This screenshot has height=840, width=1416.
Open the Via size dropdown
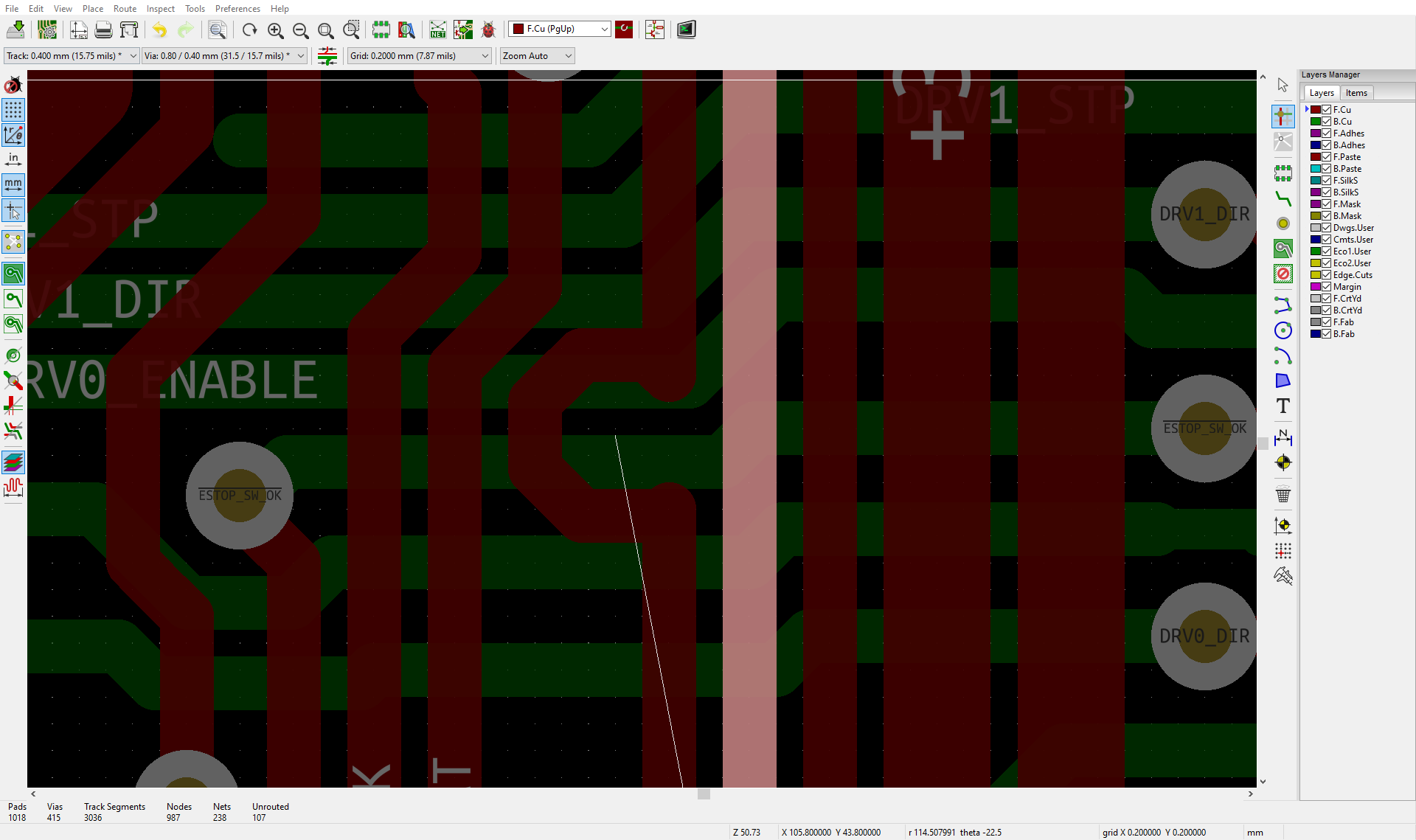pos(225,56)
